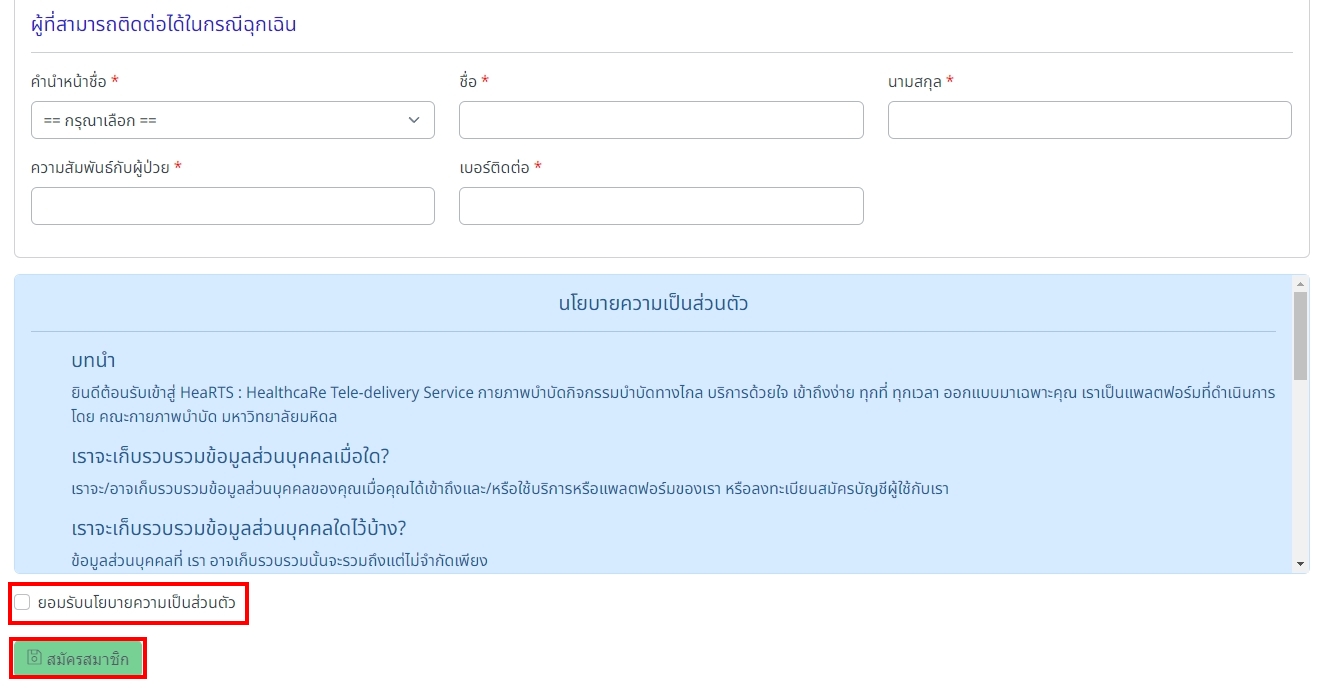
Task: Click the เราจะเก็บรวบรวมข้อมูลส่วนบุคคลเมื่อใด? heading
Action: 230,456
